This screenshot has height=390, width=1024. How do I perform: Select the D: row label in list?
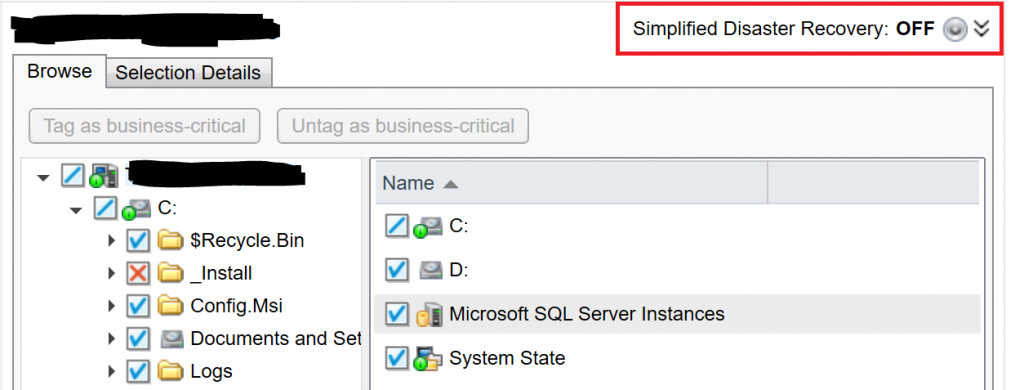coord(459,270)
